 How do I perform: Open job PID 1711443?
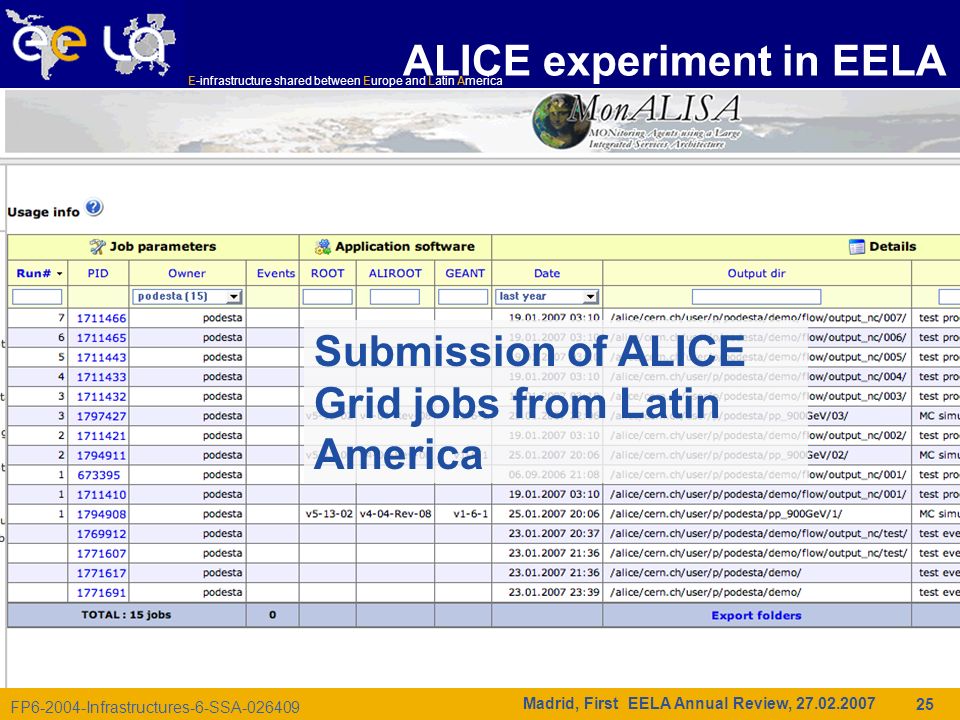pos(101,357)
